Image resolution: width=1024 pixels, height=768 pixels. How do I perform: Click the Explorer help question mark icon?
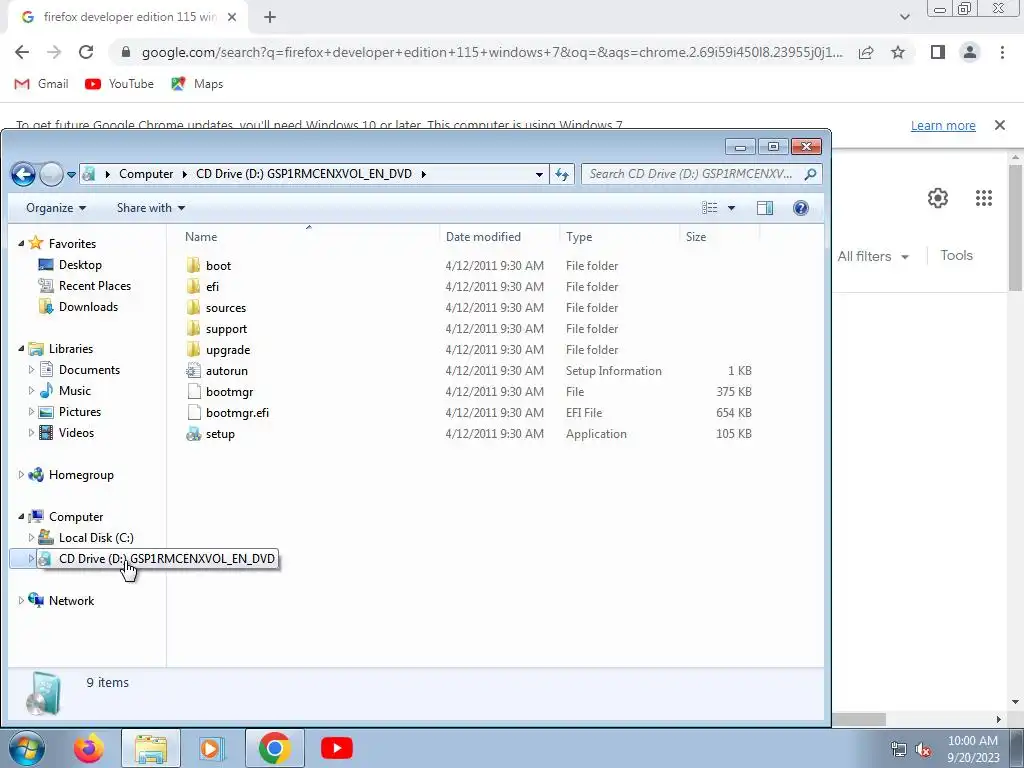[x=801, y=208]
